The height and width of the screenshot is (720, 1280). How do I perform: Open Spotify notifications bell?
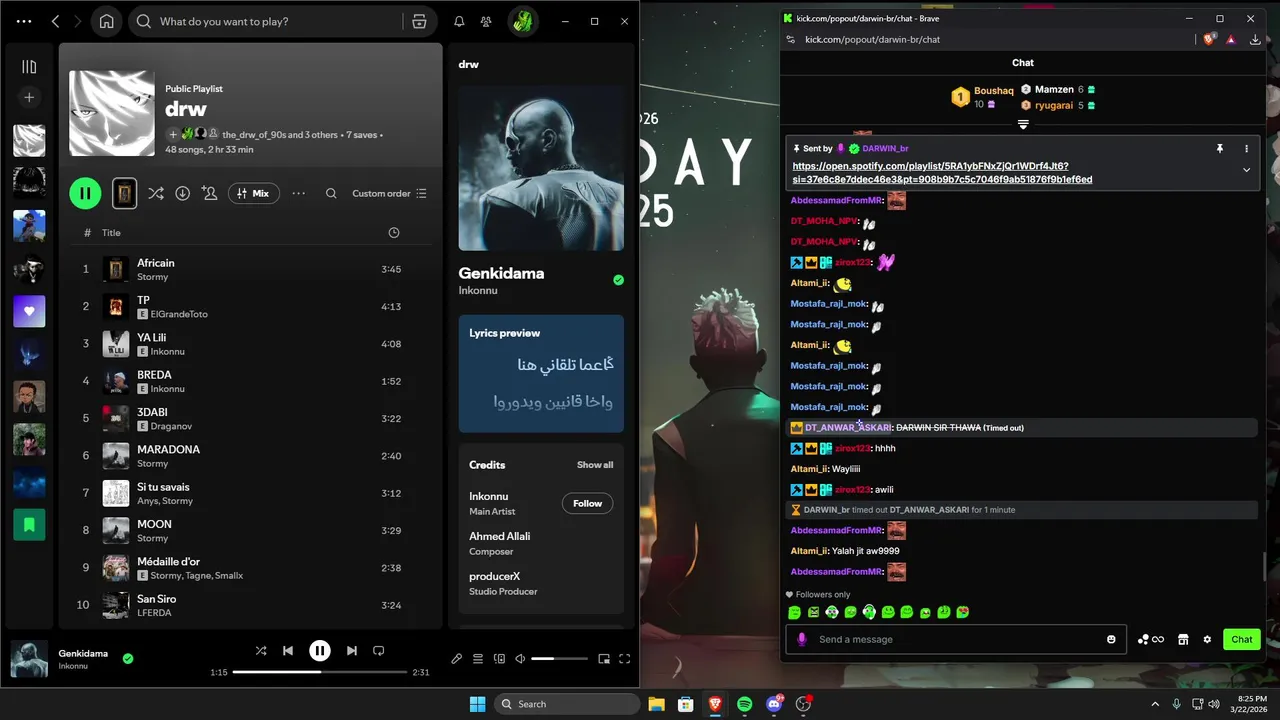[459, 21]
